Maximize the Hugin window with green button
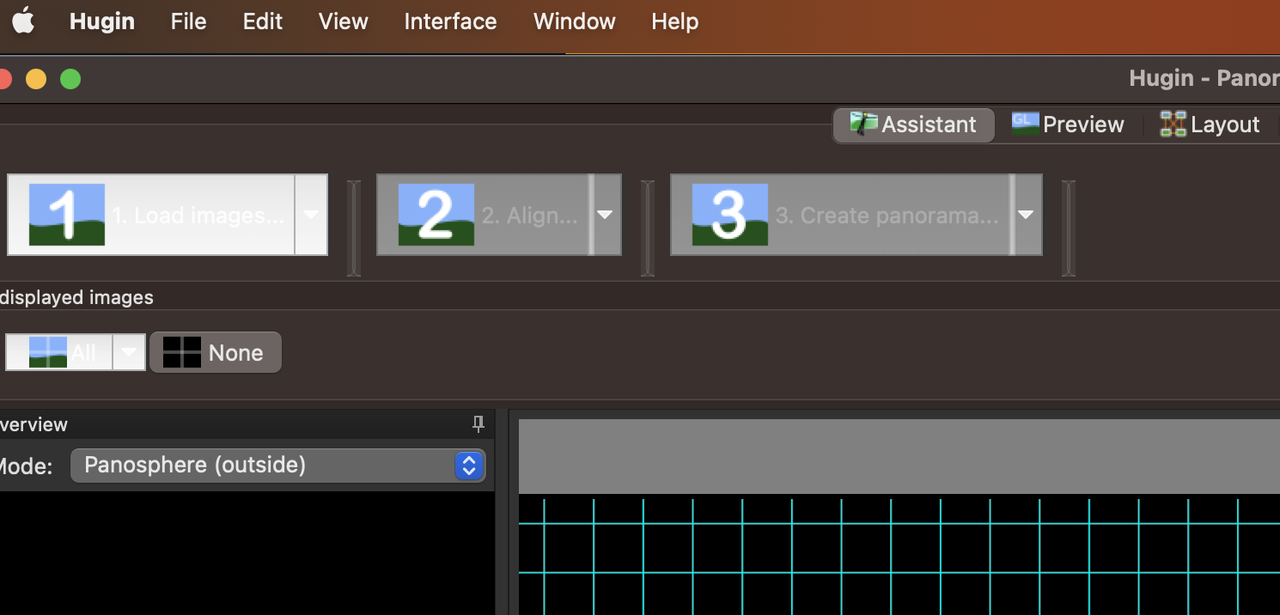The image size is (1280, 615). [x=70, y=79]
